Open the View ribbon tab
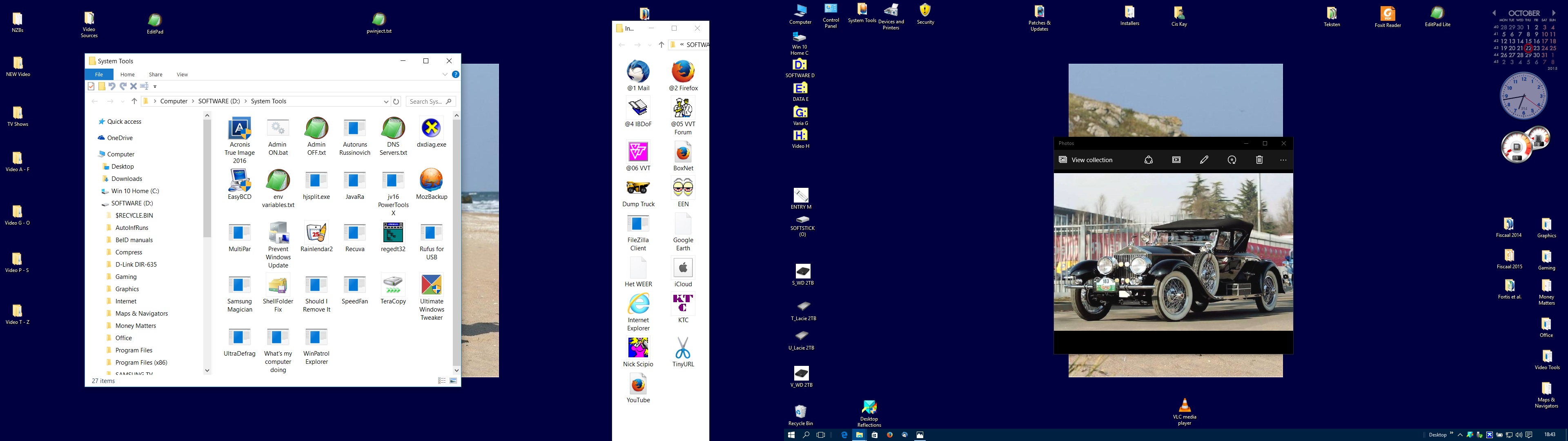The image size is (1568, 441). [x=182, y=74]
